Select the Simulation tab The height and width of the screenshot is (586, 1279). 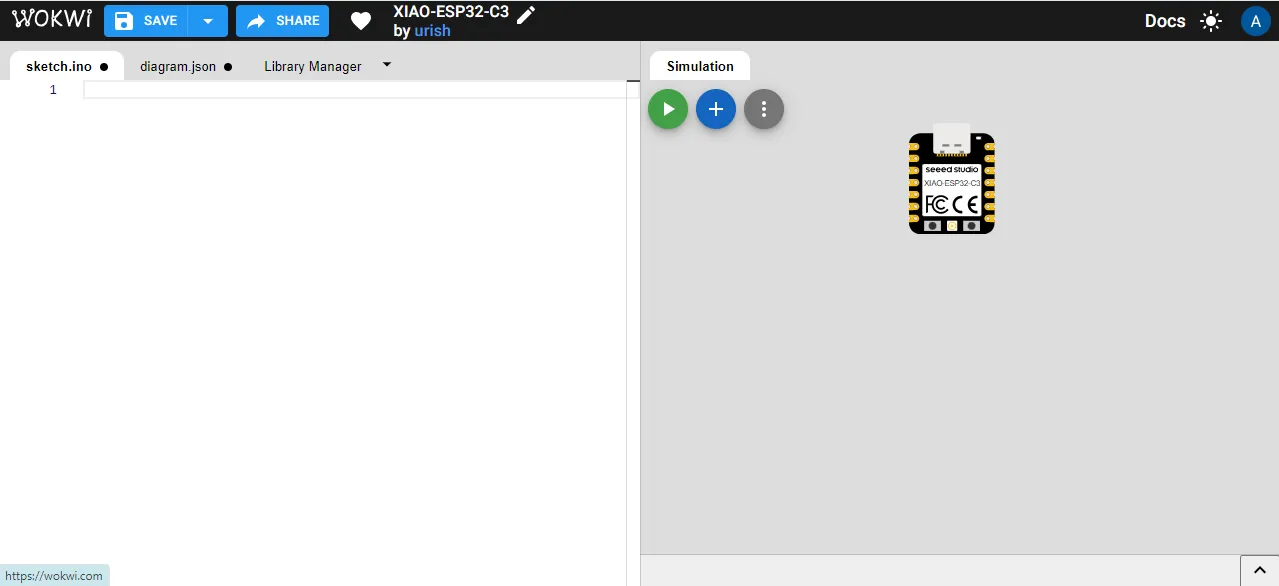coord(700,66)
